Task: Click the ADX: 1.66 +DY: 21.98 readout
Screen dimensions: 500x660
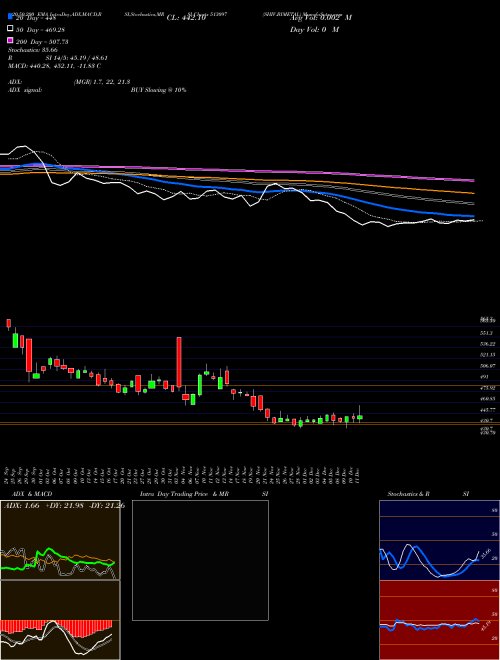Action: (64, 505)
